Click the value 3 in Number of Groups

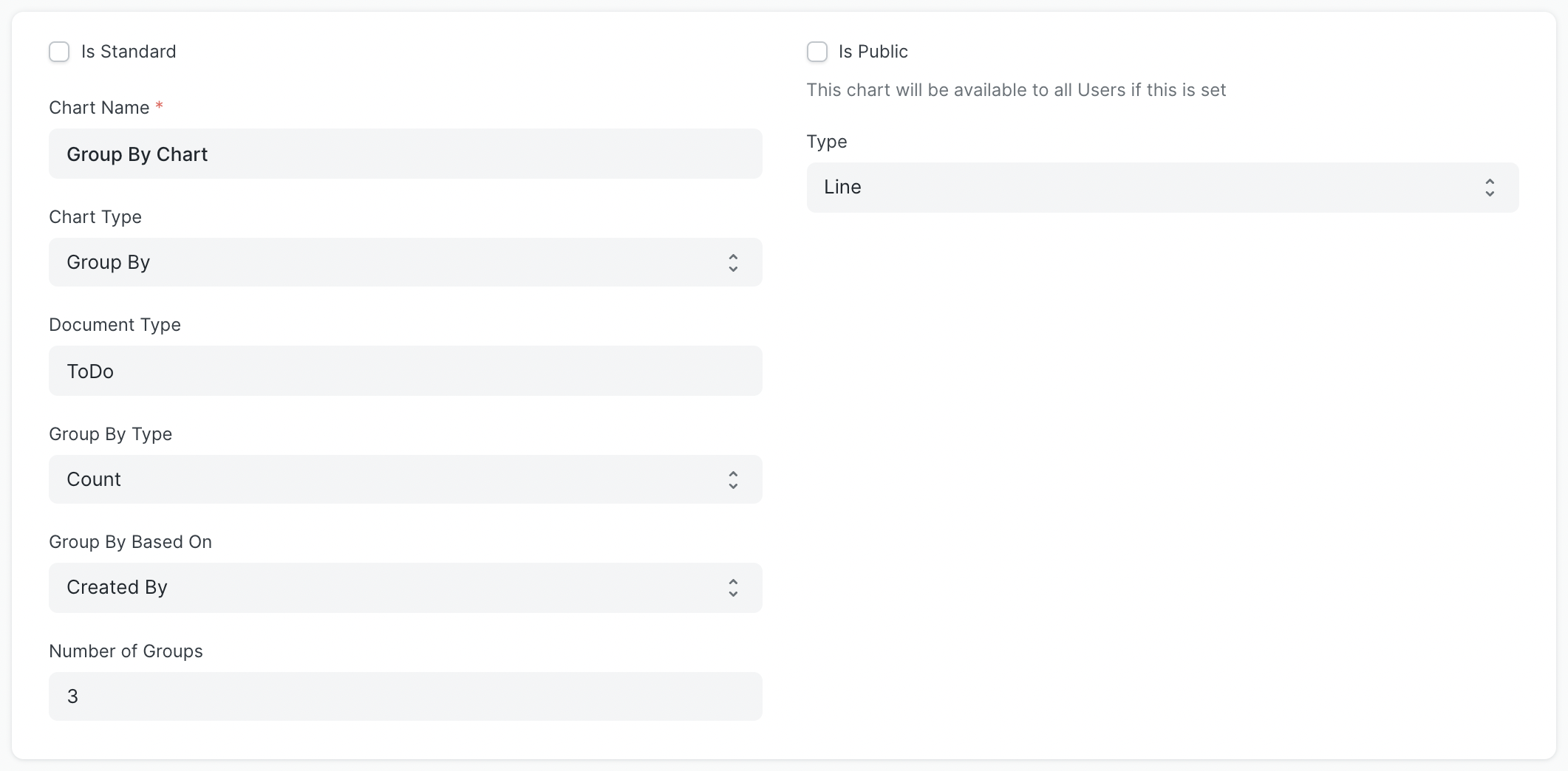(x=72, y=696)
